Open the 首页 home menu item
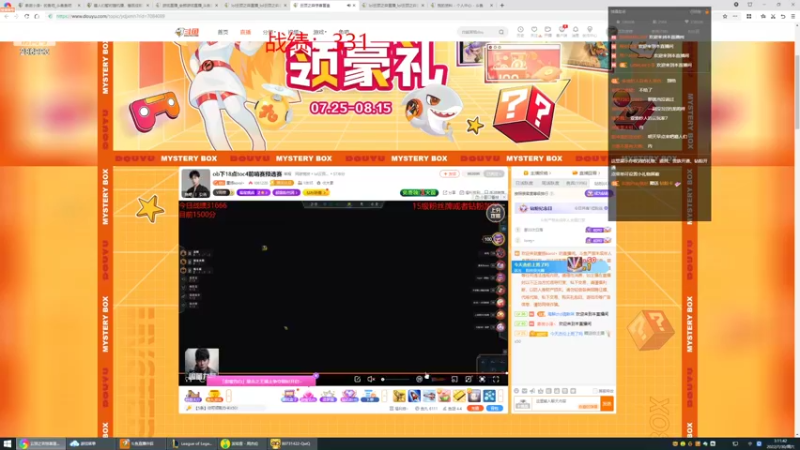The width and height of the screenshot is (800, 450). click(223, 32)
